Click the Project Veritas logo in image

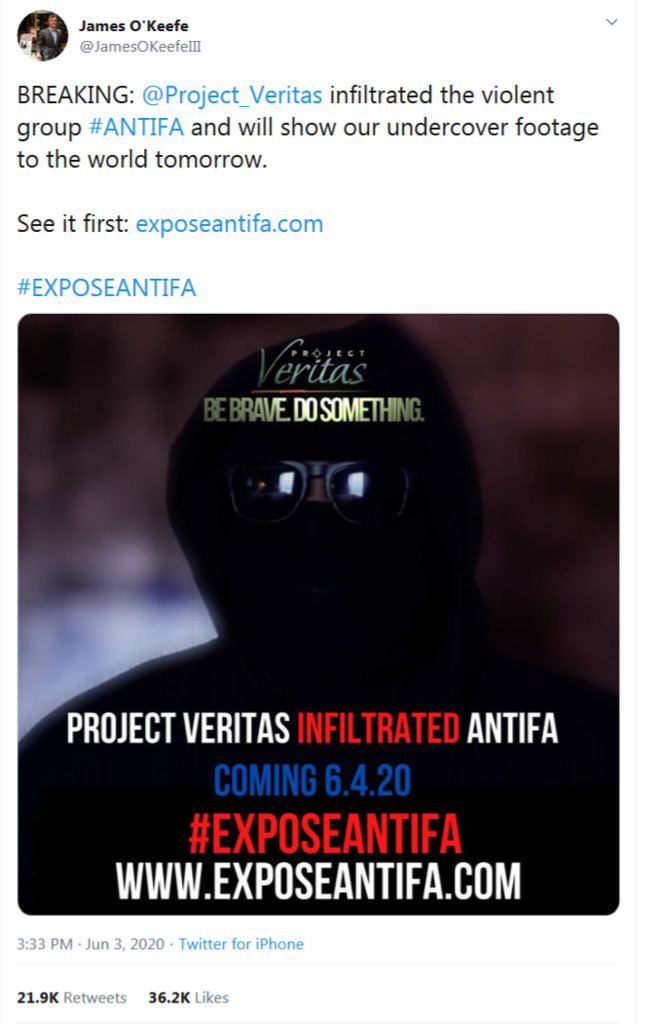312,363
